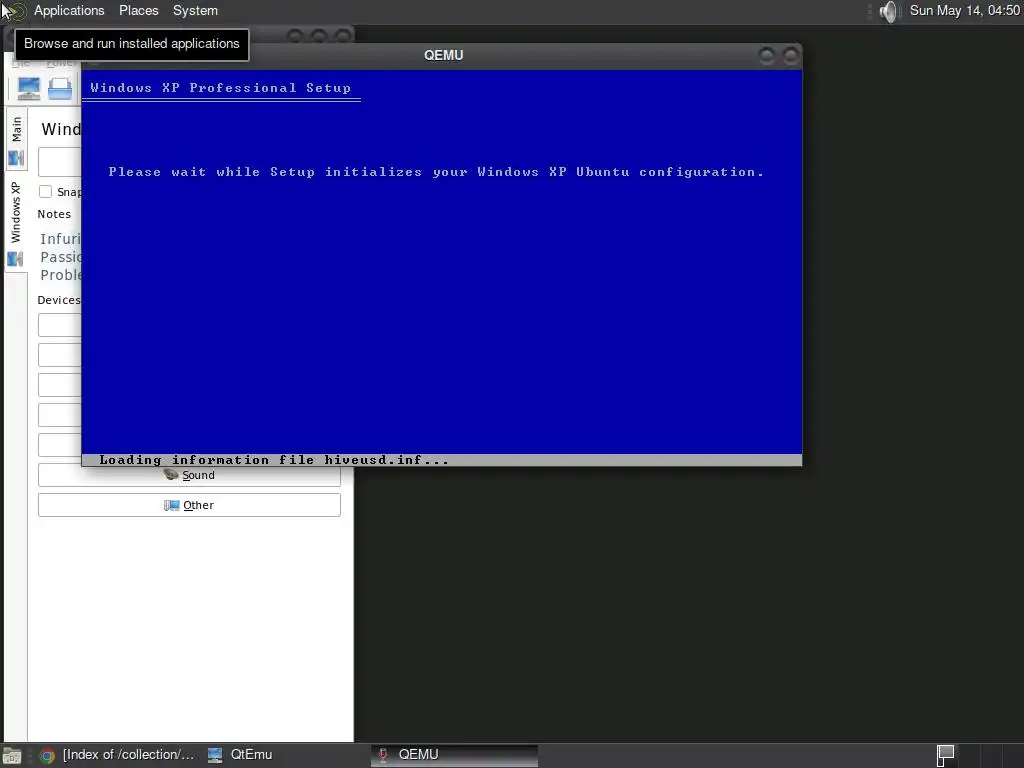The width and height of the screenshot is (1024, 768).
Task: Switch to the Main vertical tab in QtEmu
Action: click(x=16, y=139)
